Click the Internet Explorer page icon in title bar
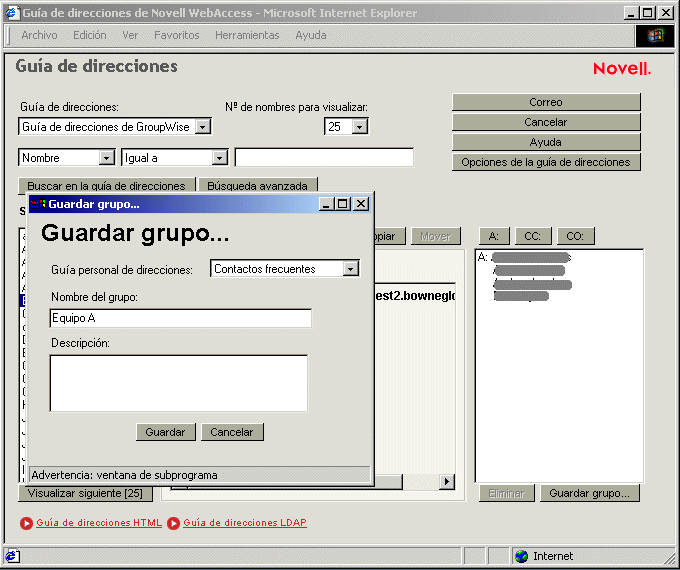The height and width of the screenshot is (570, 680). tap(11, 13)
